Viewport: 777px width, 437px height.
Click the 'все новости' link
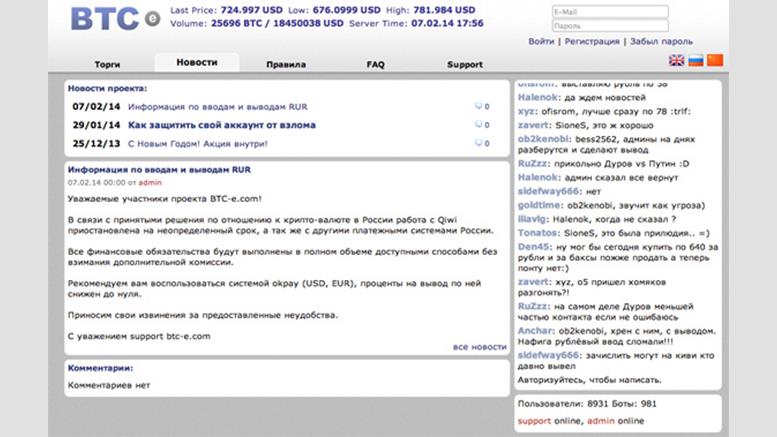coord(479,347)
